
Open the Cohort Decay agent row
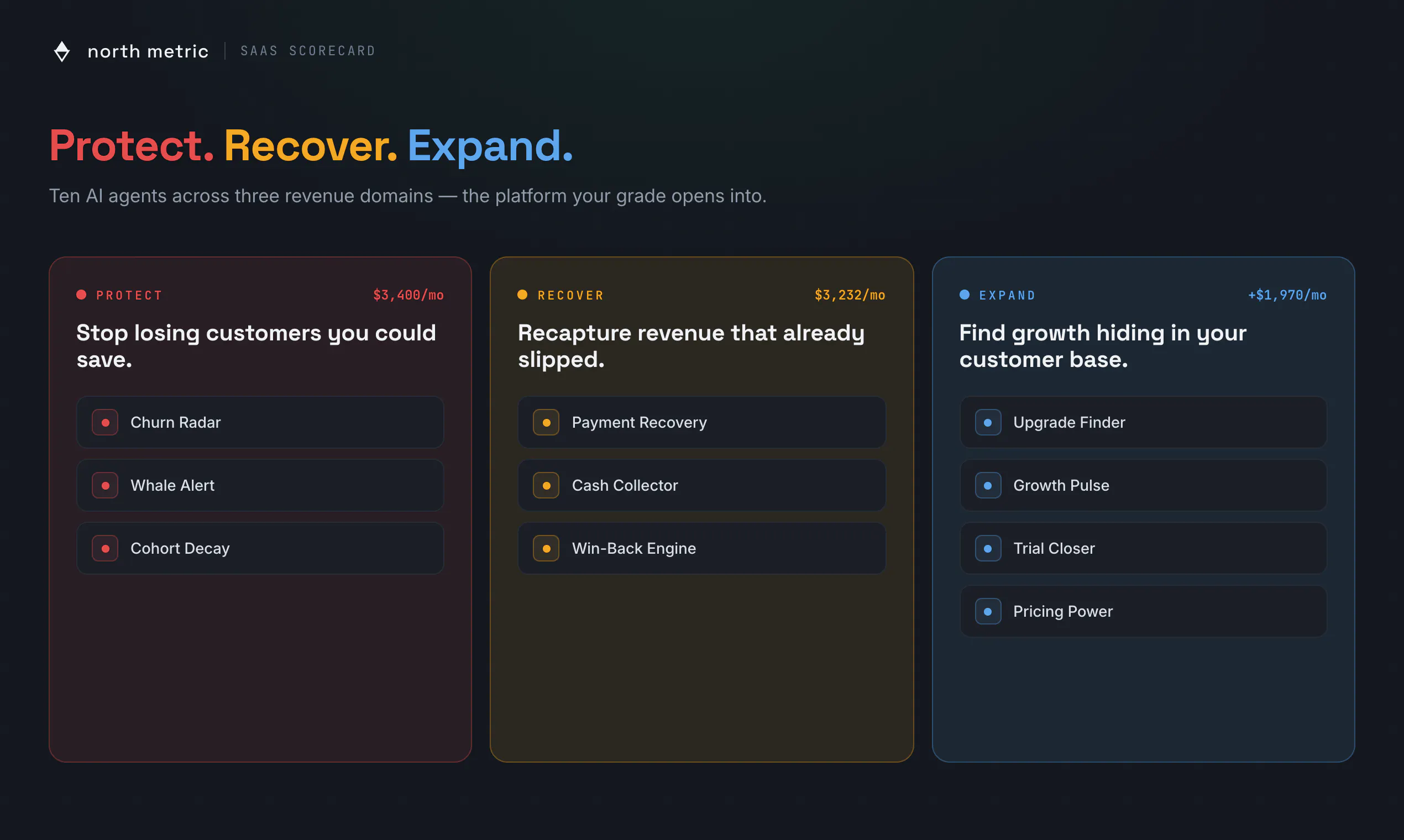tap(260, 548)
